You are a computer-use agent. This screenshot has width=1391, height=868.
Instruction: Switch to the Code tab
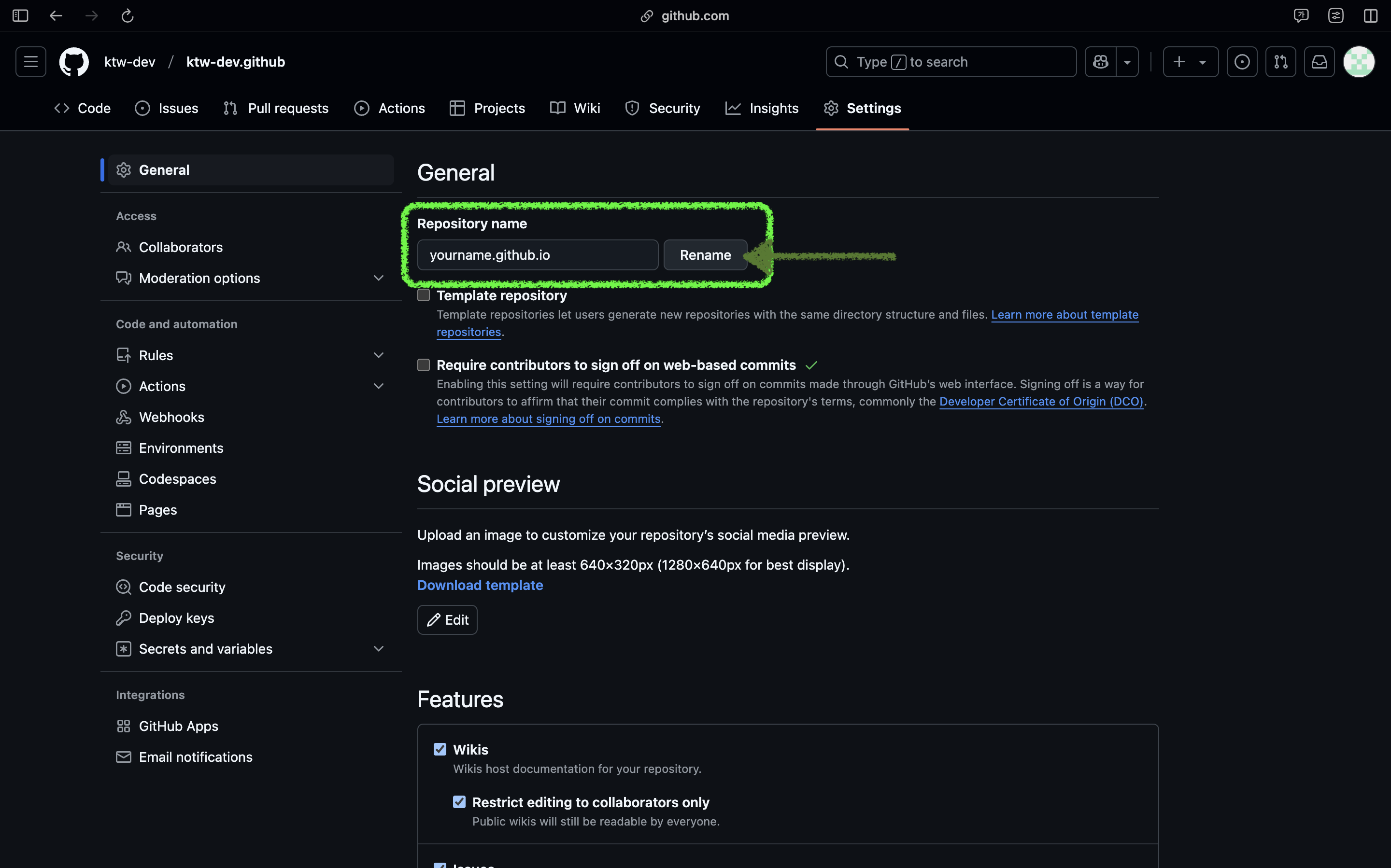83,108
